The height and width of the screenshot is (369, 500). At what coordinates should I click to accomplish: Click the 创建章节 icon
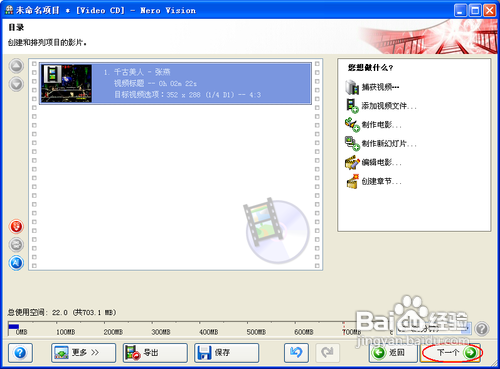pyautogui.click(x=352, y=181)
